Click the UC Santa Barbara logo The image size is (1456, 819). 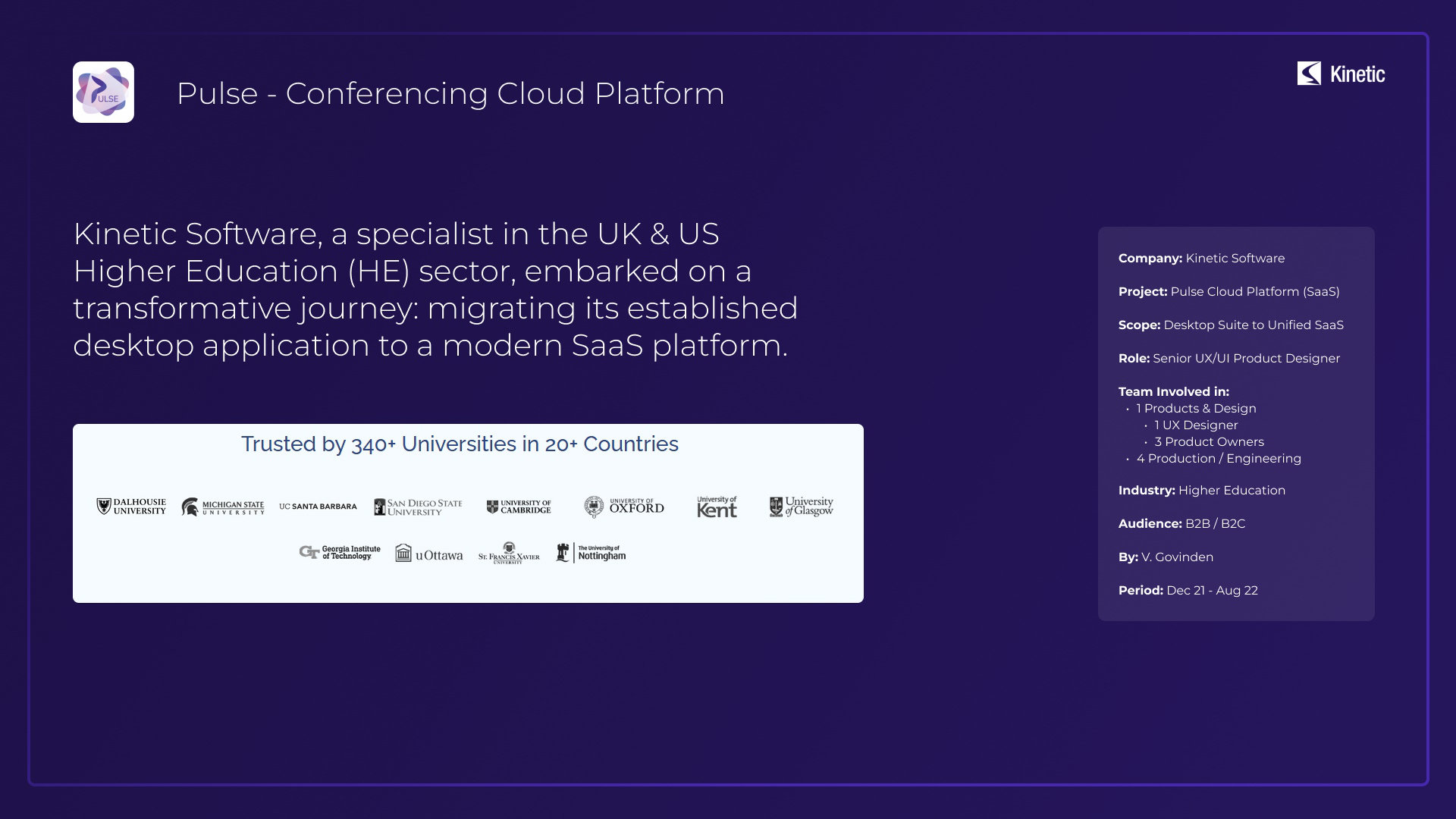[318, 507]
